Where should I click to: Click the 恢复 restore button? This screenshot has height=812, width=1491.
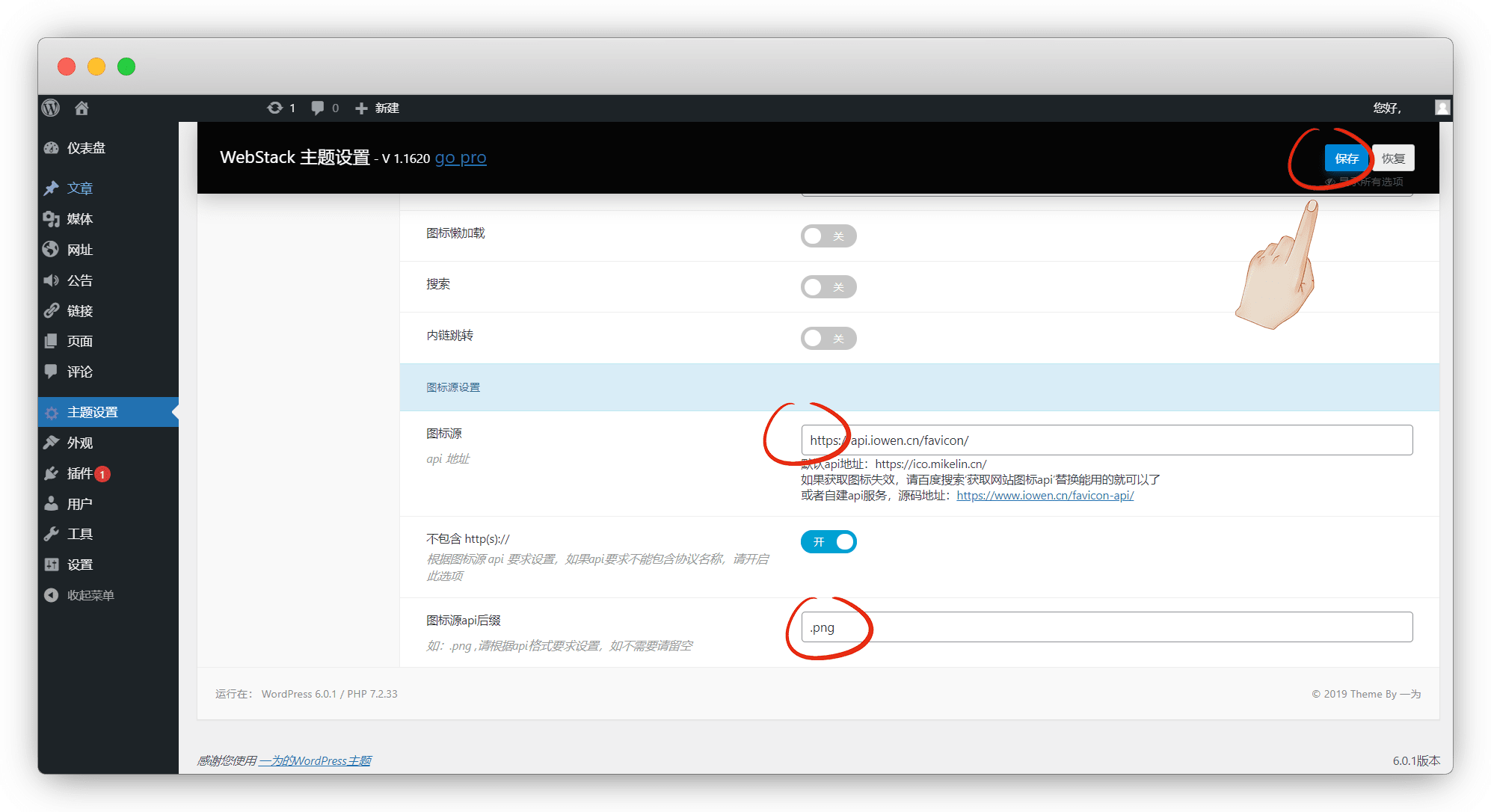click(1393, 159)
